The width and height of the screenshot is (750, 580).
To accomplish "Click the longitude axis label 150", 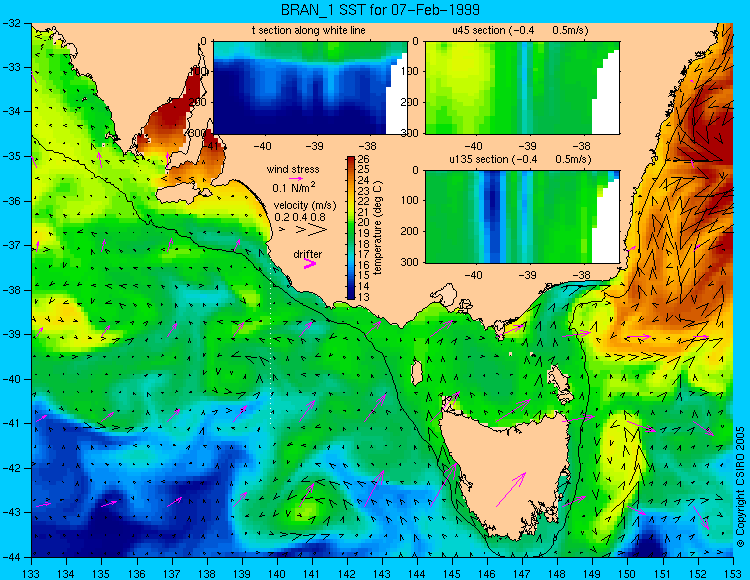I will pos(627,573).
